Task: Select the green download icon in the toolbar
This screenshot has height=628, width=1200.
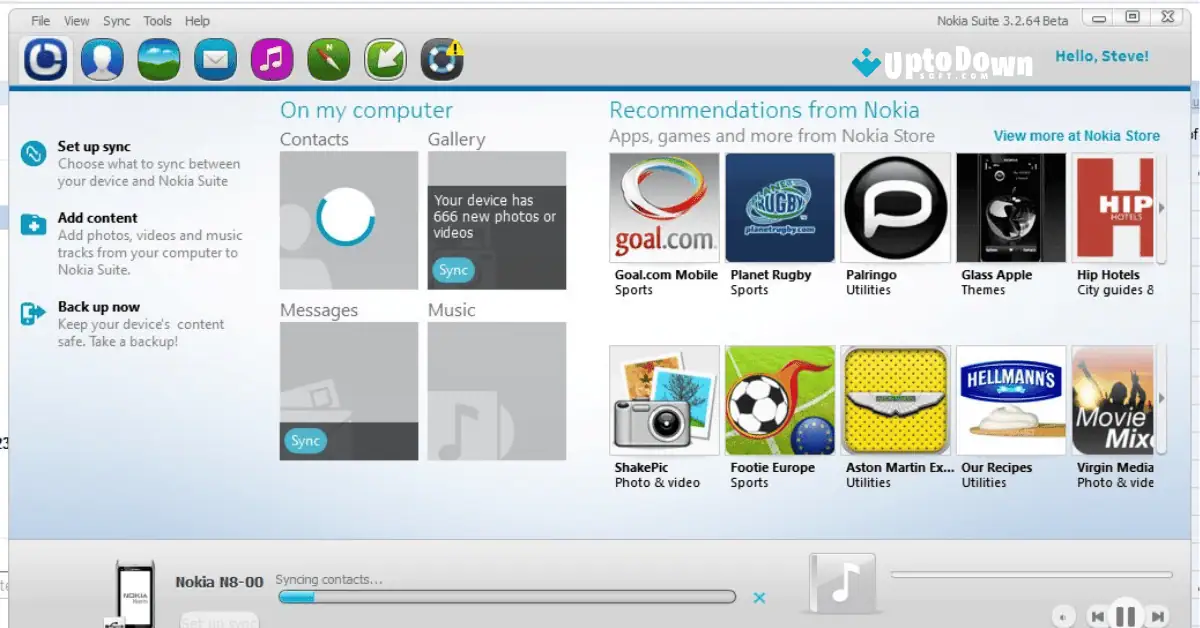Action: [x=386, y=59]
